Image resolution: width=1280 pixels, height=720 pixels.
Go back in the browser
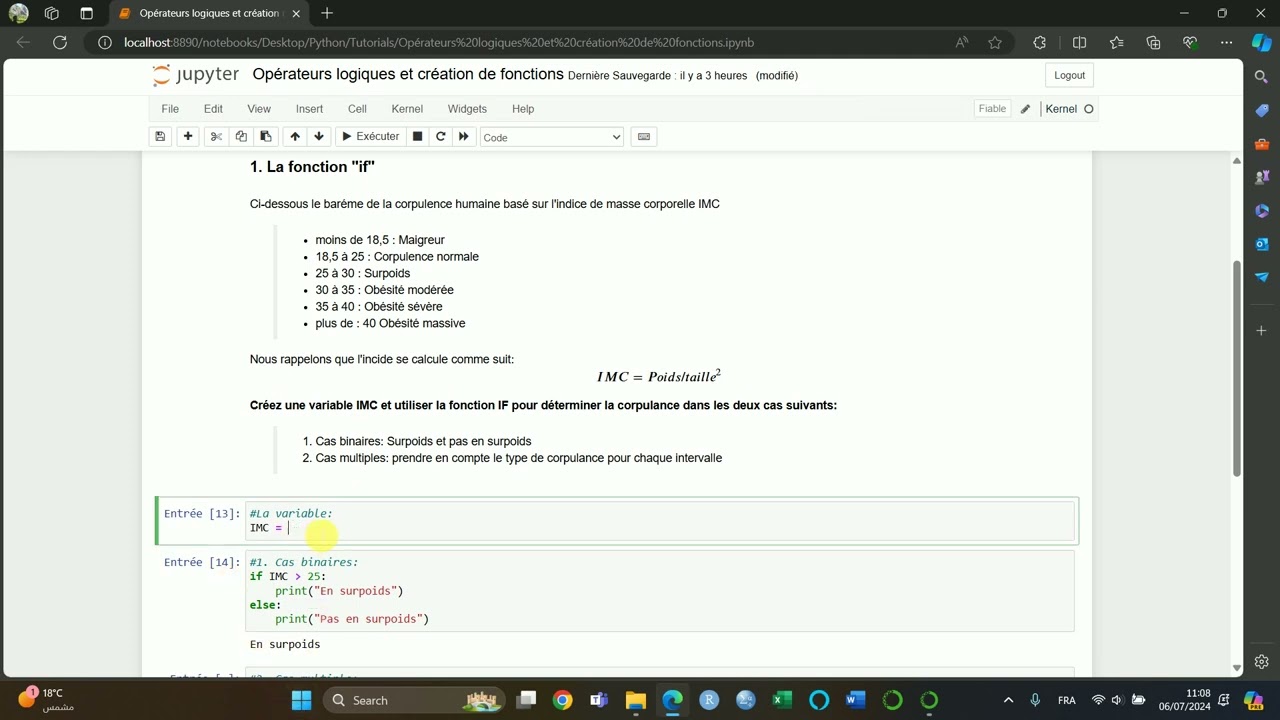(24, 43)
